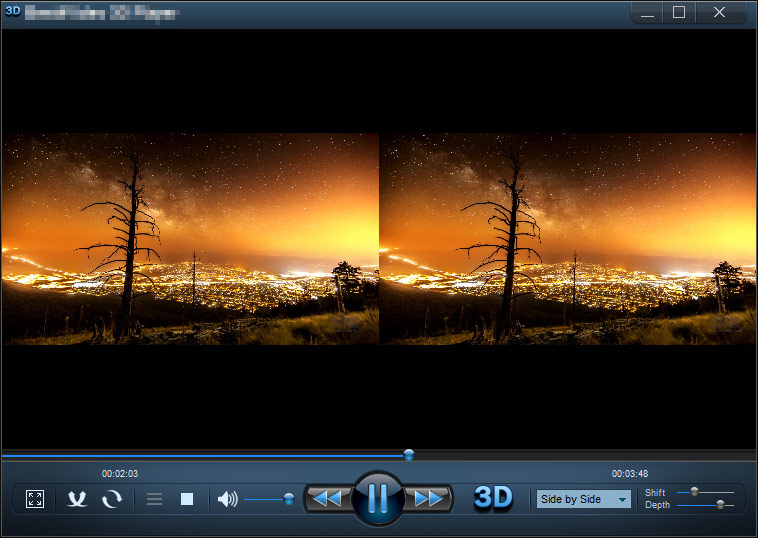
Task: Click the circular arrows refresh icon
Action: tap(112, 499)
